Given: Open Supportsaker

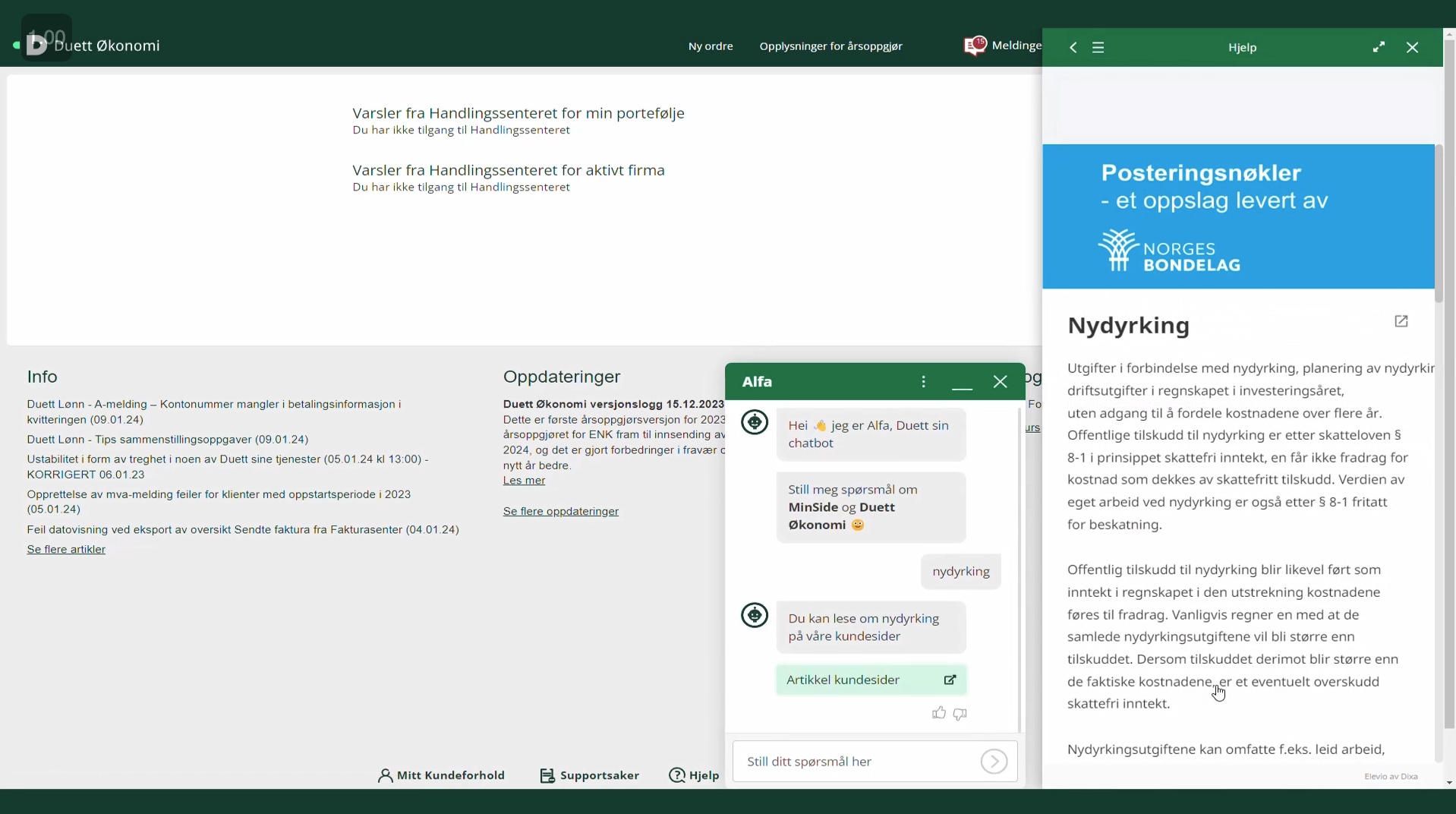Looking at the screenshot, I should pos(589,775).
